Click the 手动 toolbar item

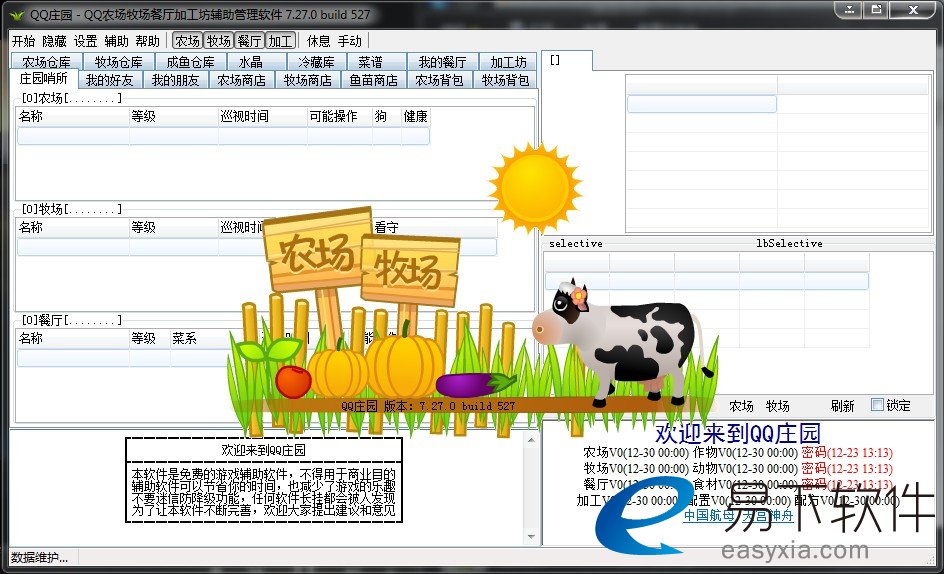tap(350, 41)
